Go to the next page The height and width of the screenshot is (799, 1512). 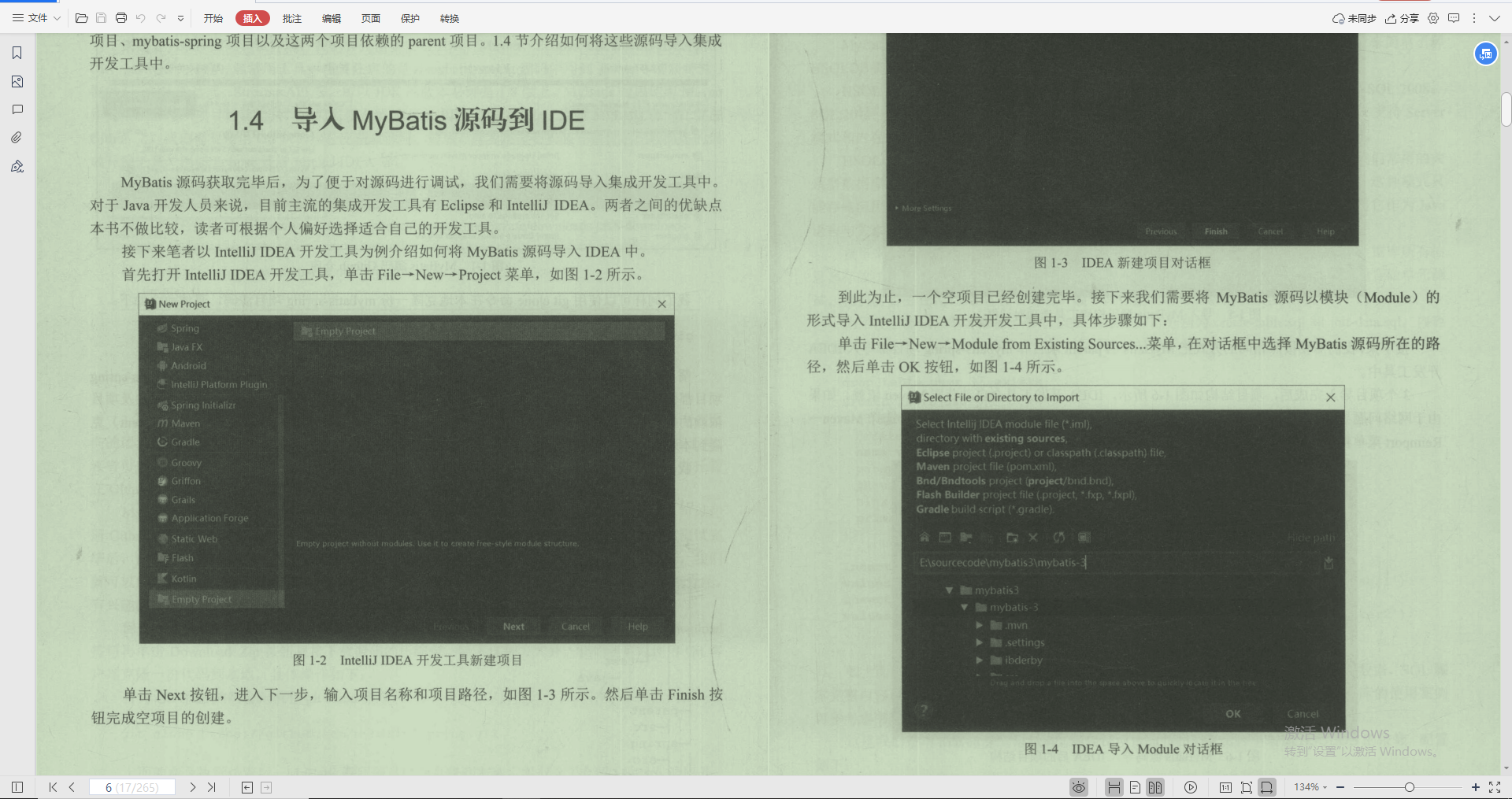(x=193, y=787)
